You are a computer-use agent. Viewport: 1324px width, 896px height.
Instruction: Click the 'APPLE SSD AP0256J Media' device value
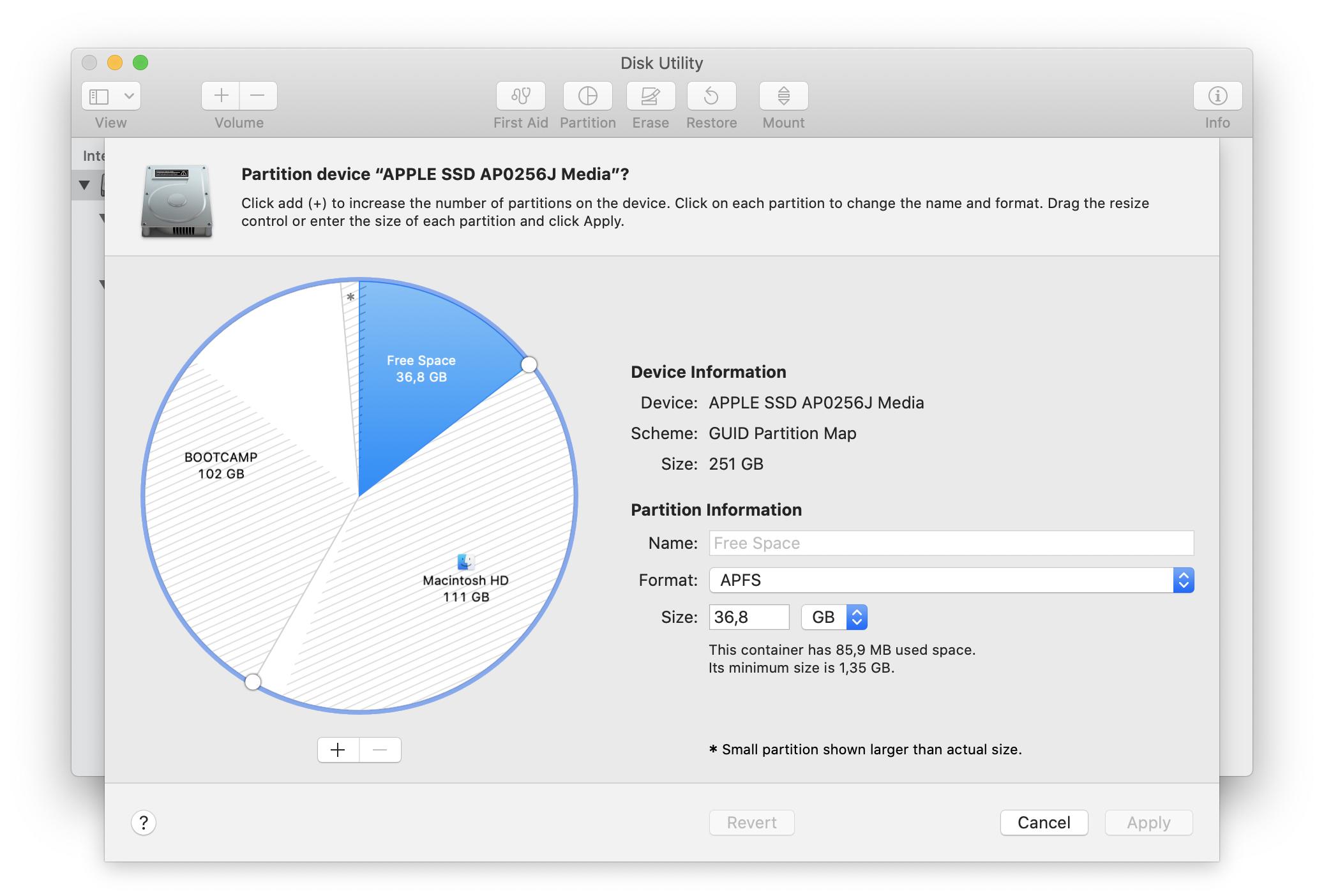816,403
